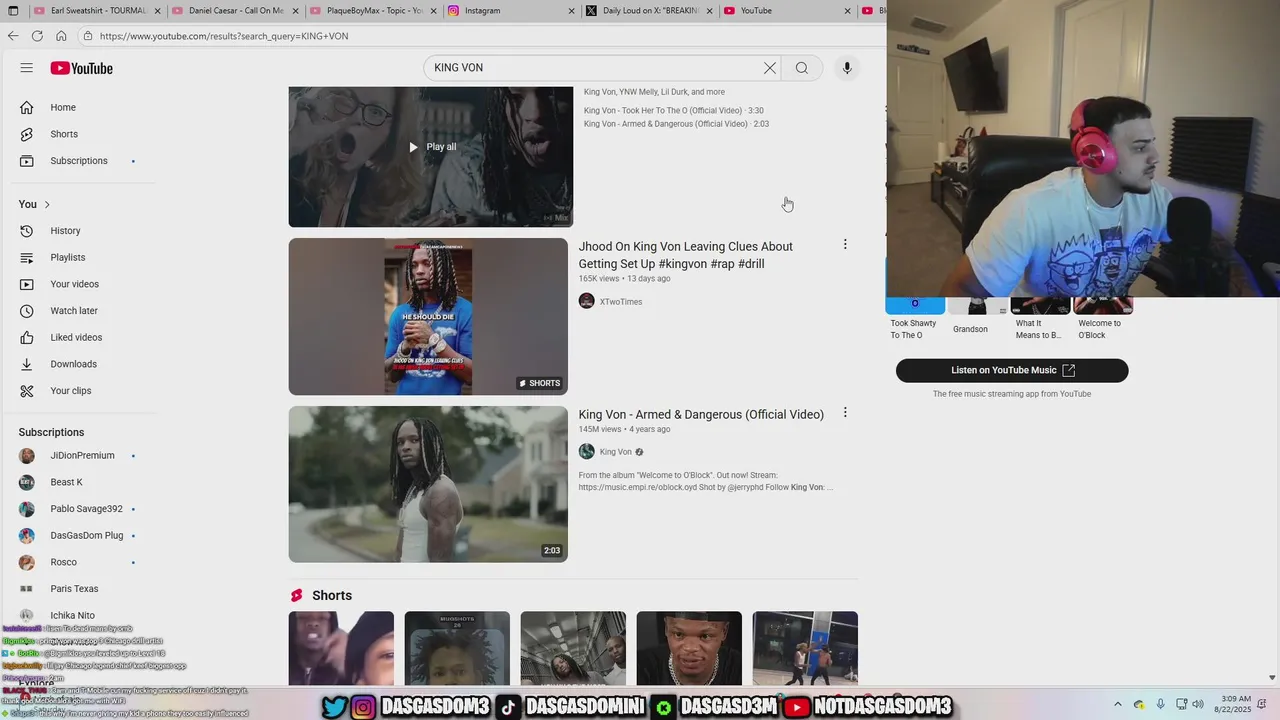Open the XTwoTimes channel avatar
This screenshot has height=720, width=1280.
pos(587,301)
